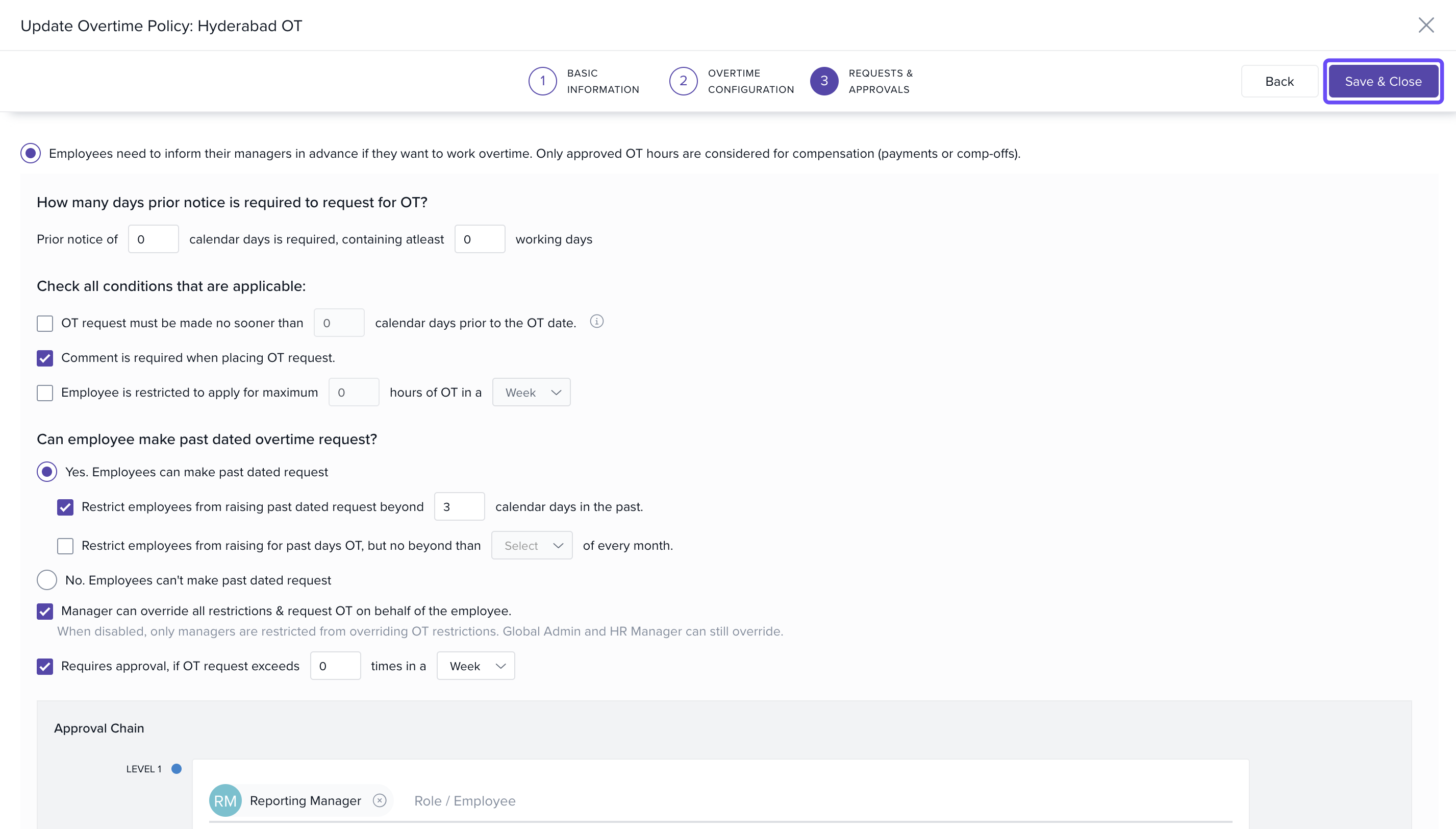Go to step 1 Basic Information
This screenshot has width=1456, height=829.
pos(542,81)
